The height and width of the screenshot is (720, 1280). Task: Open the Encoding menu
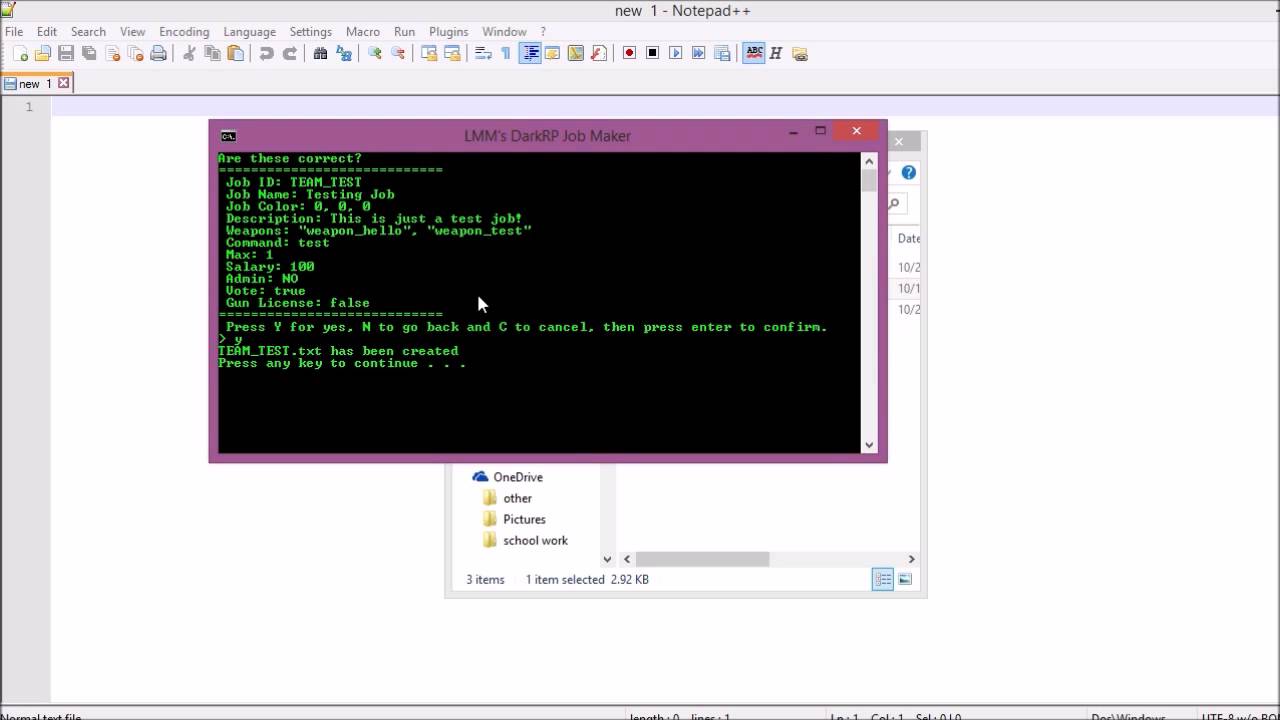point(184,32)
